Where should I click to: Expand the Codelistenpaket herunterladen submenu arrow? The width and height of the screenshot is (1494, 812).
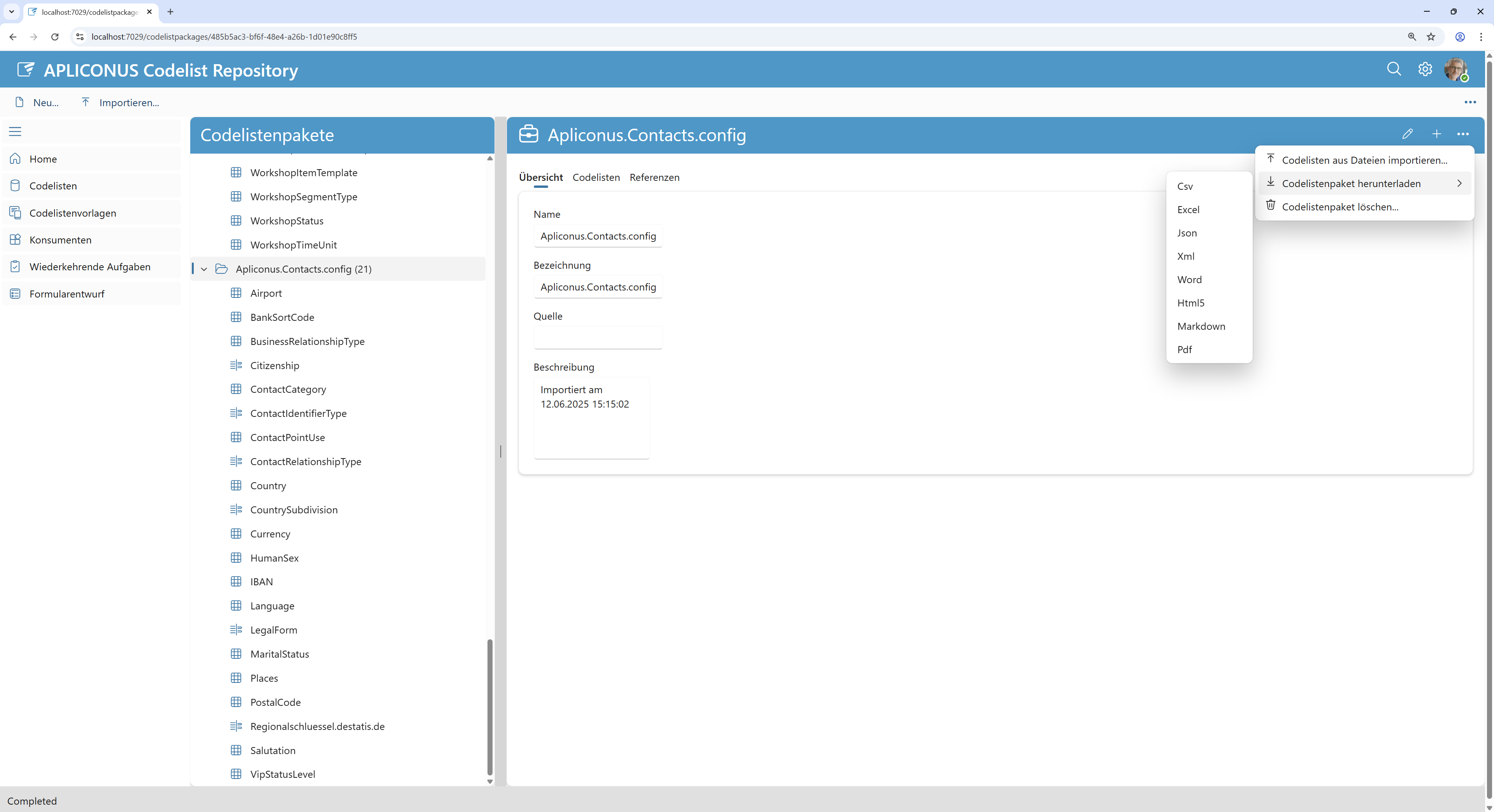click(x=1460, y=183)
